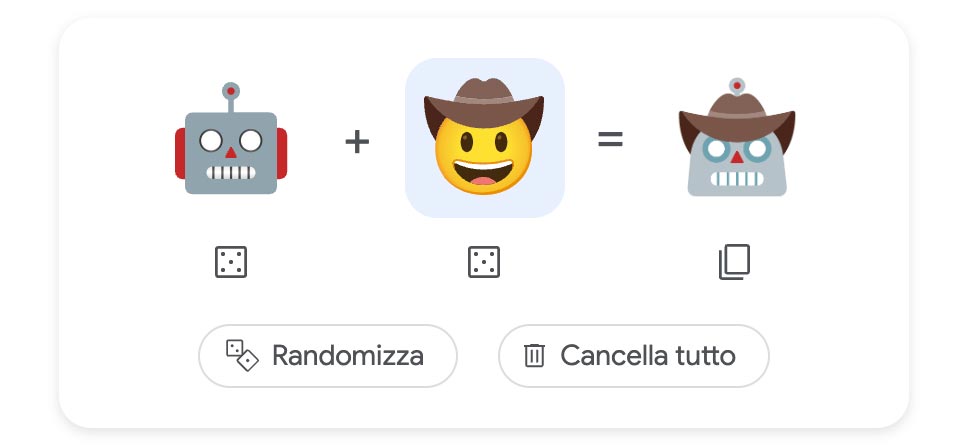Click the Randomizza button label
This screenshot has height=448, width=980.
tap(348, 356)
